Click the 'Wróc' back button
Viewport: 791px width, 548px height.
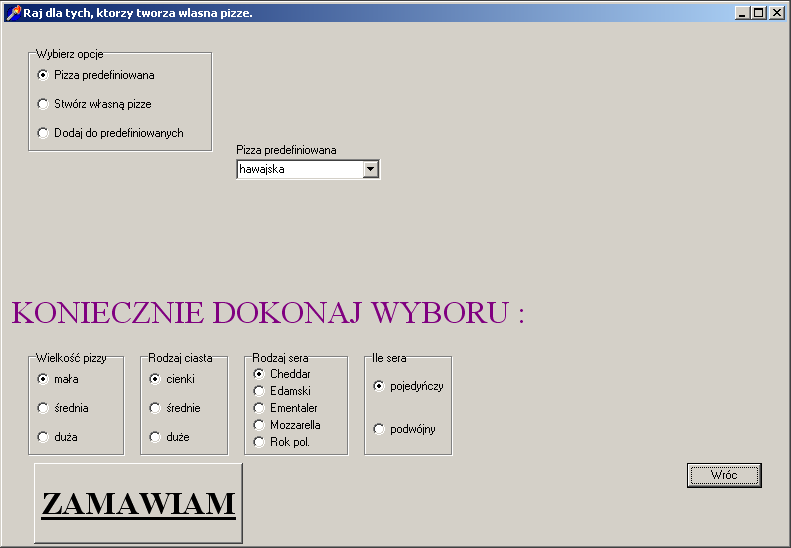coord(724,475)
